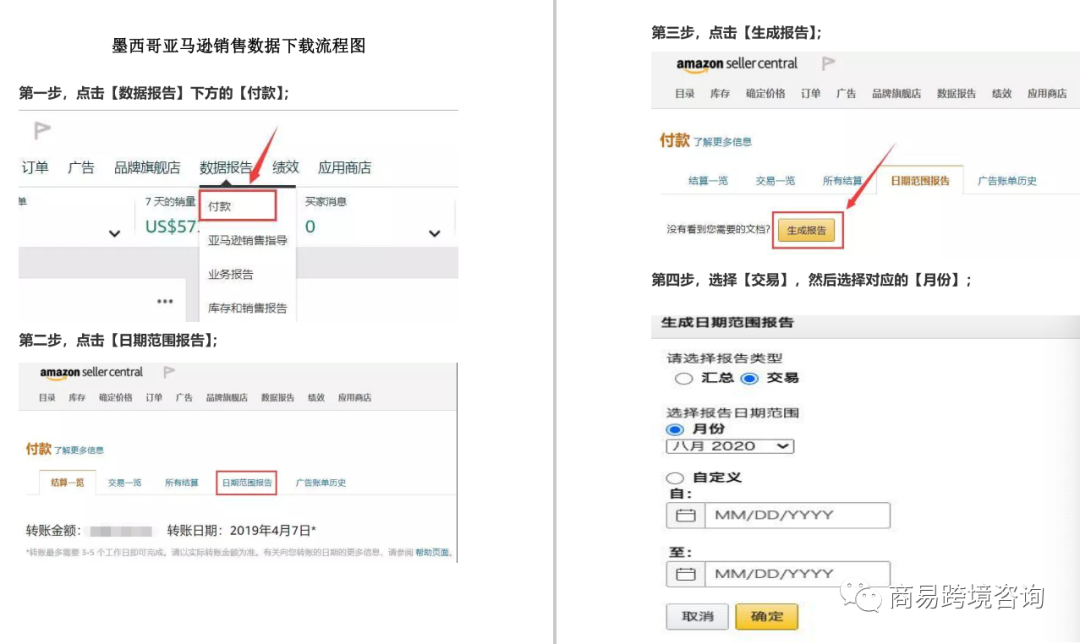Open 库存 in step three navigation

[720, 94]
